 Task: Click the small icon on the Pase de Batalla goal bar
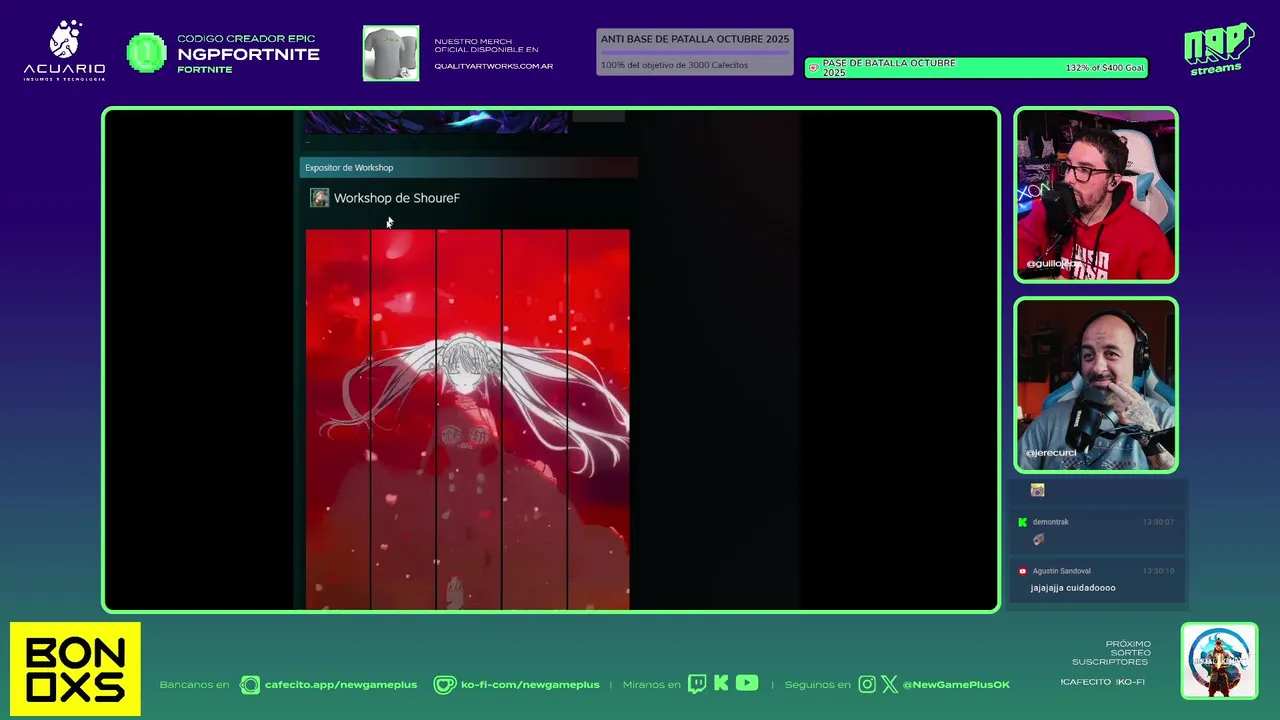point(813,68)
